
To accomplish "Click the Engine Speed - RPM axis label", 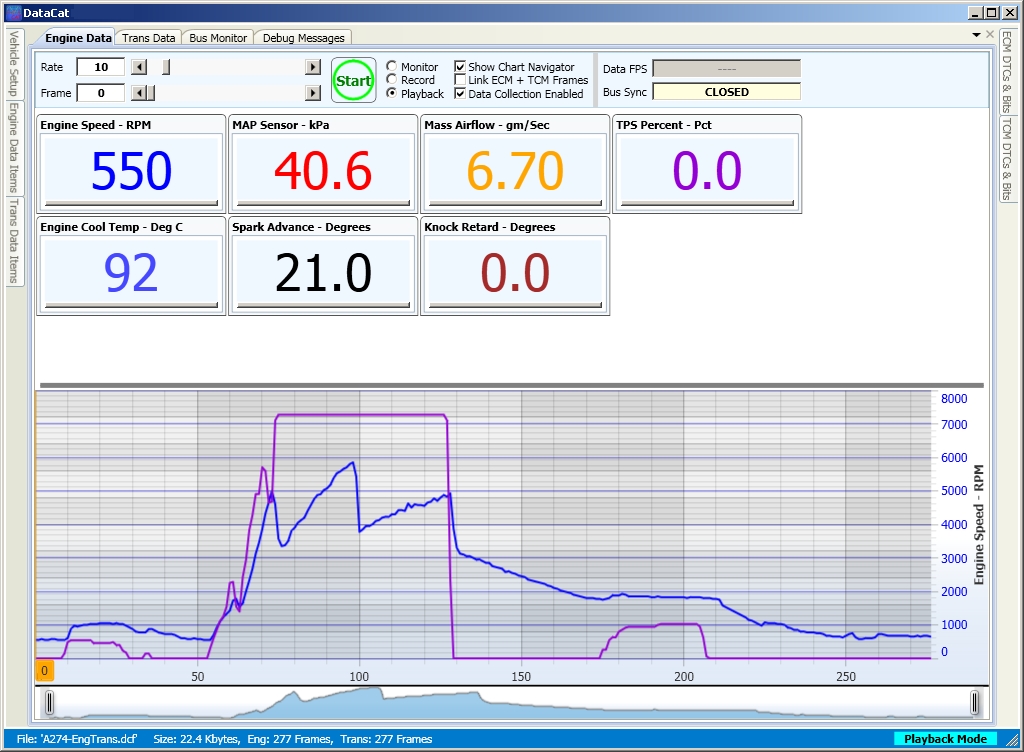I will (978, 525).
